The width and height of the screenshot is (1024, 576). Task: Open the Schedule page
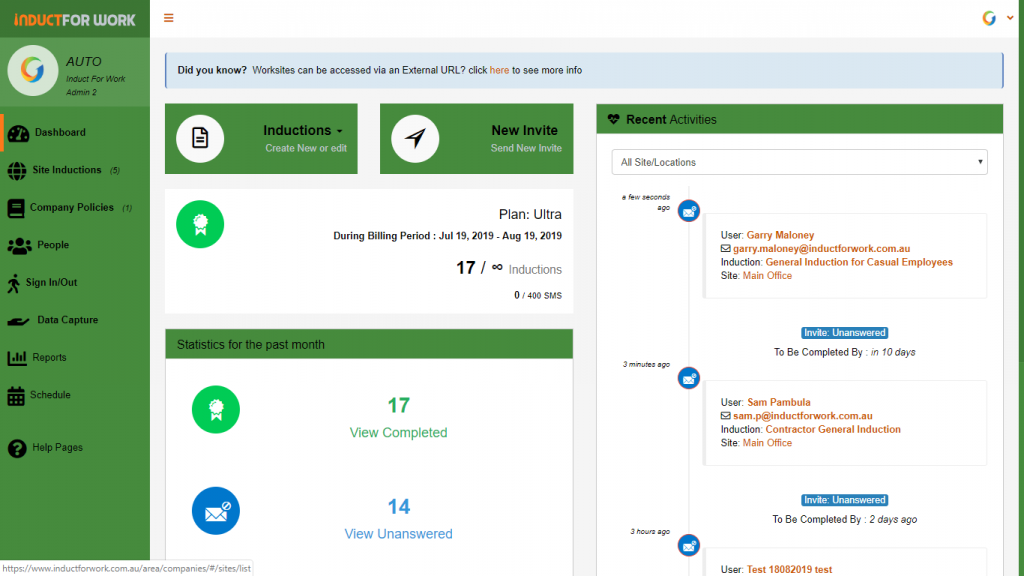tap(50, 395)
